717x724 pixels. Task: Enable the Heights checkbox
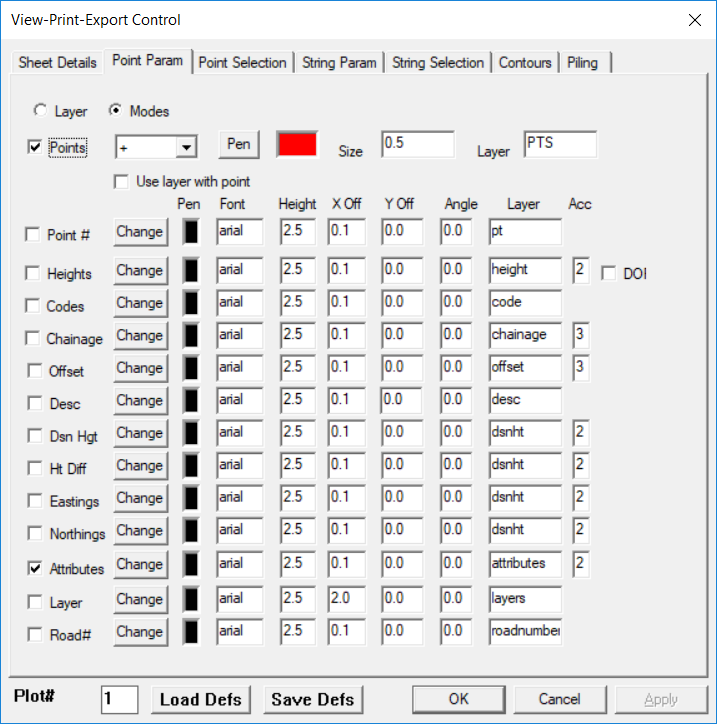click(34, 273)
